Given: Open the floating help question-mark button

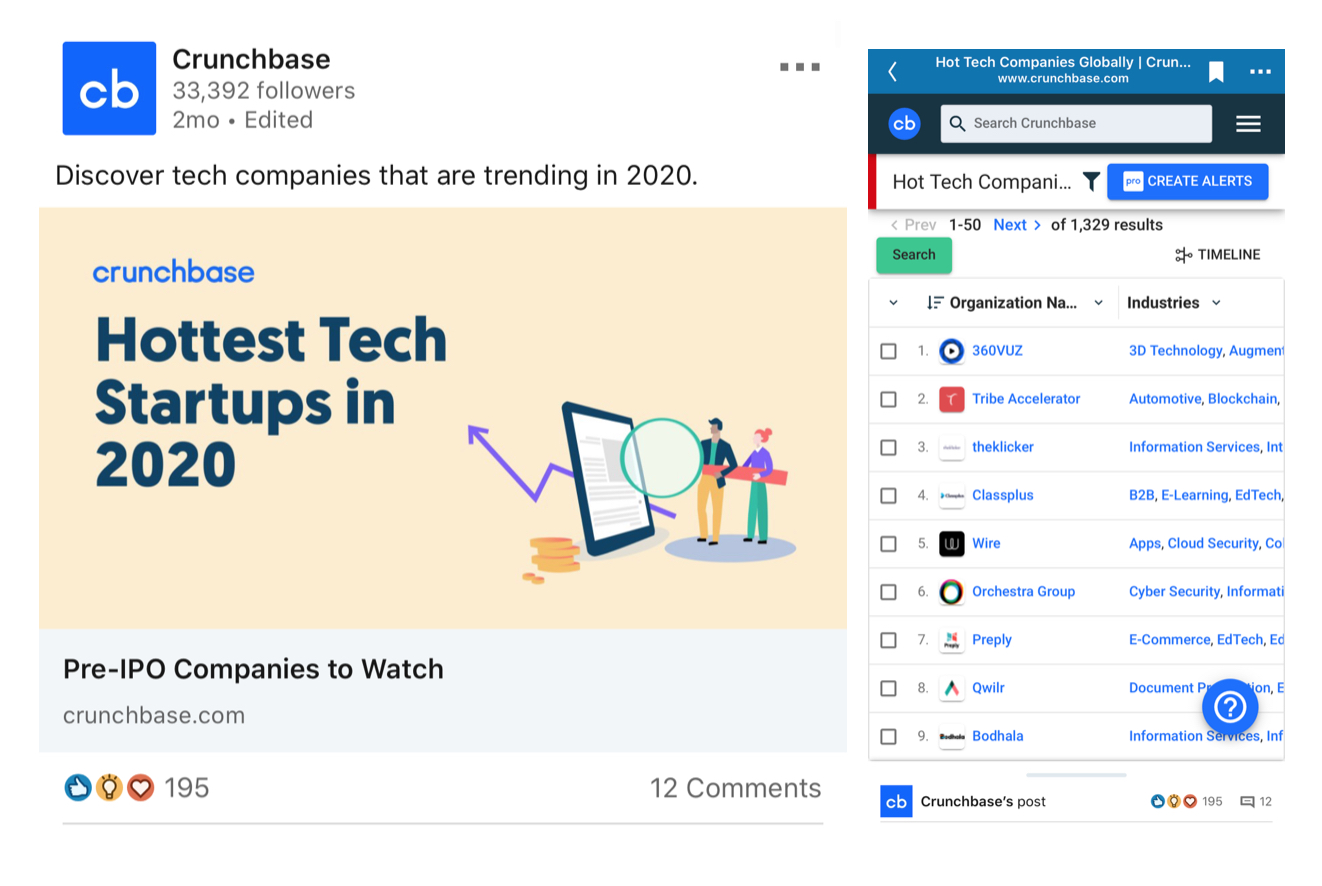Looking at the screenshot, I should (1229, 706).
